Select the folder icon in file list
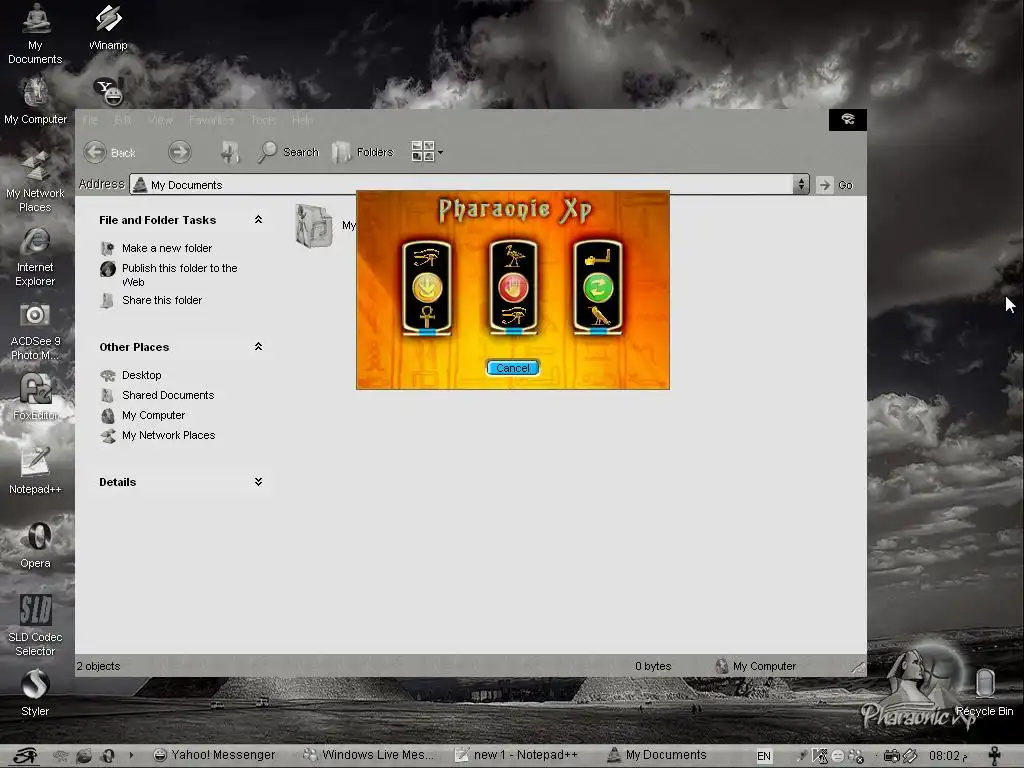Image resolution: width=1024 pixels, height=768 pixels. [x=313, y=225]
